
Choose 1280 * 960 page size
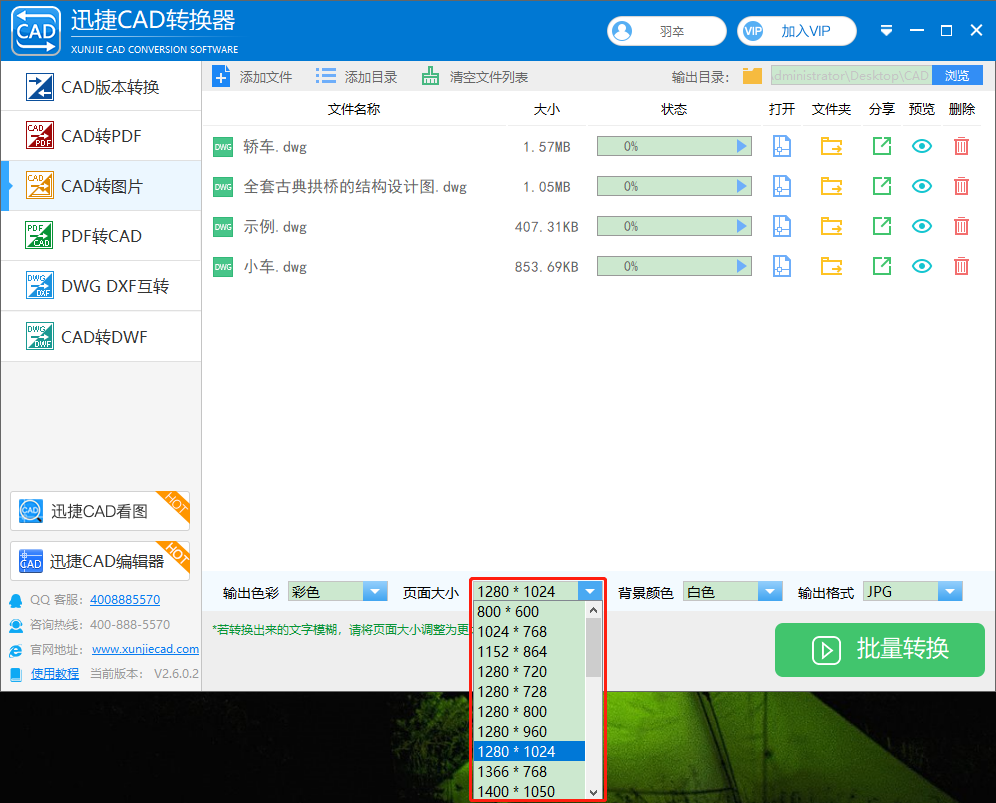[x=529, y=732]
